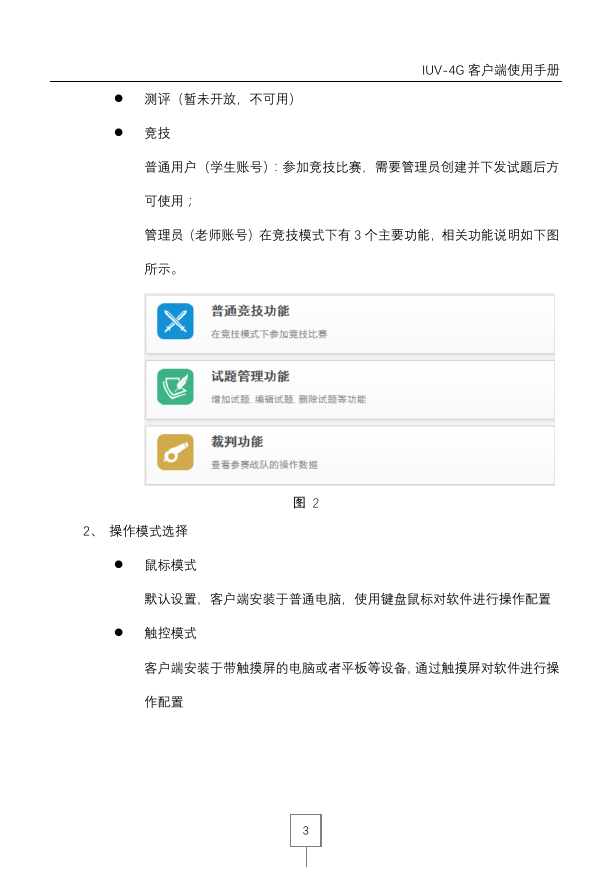This screenshot has height=869, width=612.
Task: Click the bullet dot before 鼠标模式
Action: [119, 565]
